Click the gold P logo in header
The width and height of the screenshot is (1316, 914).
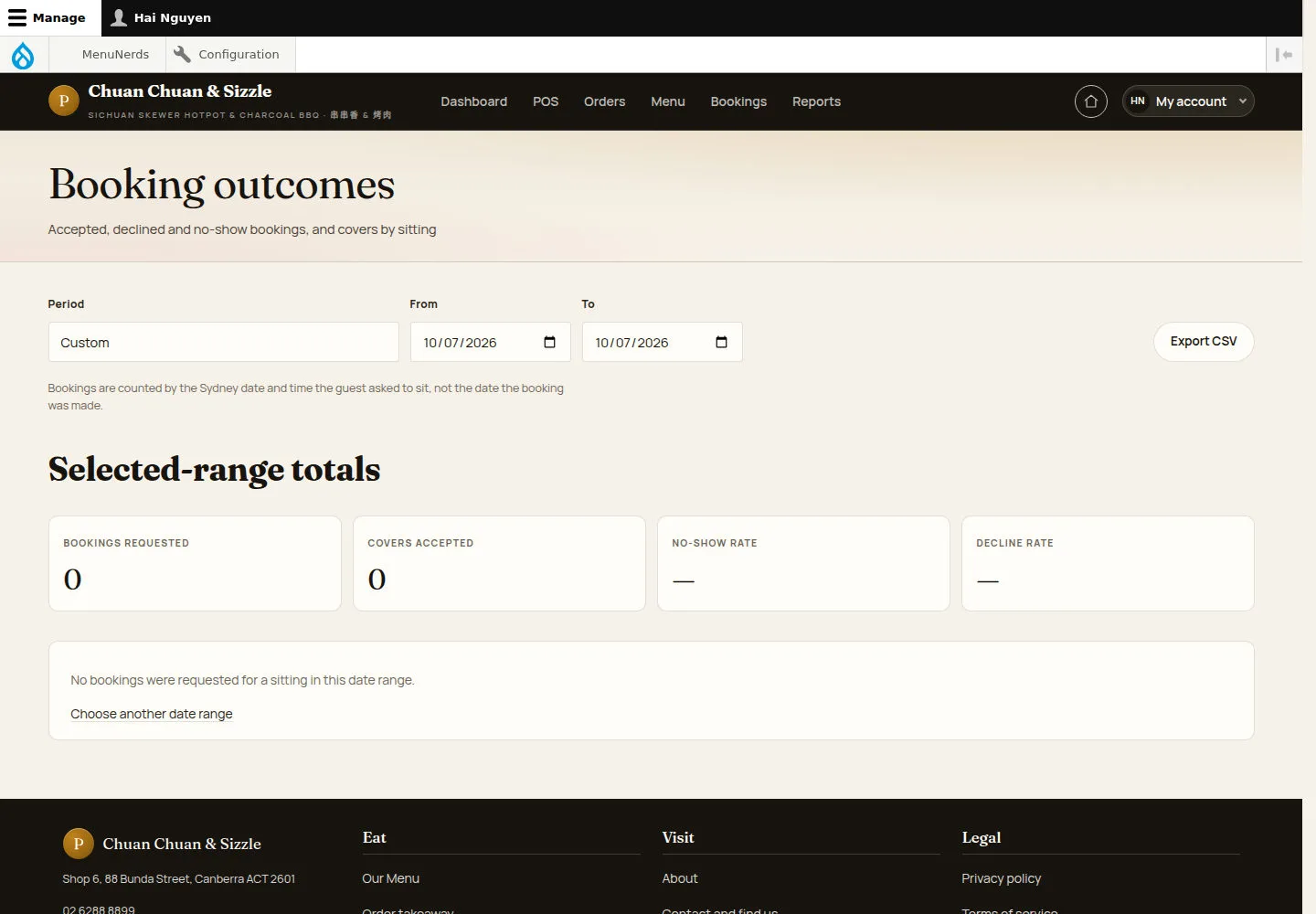(64, 101)
